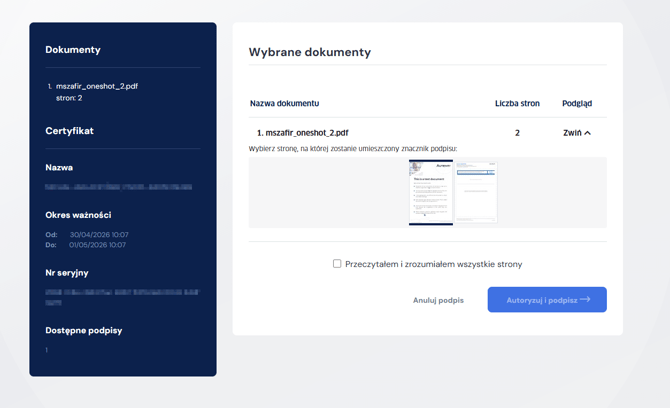Click the 'Certyfikat' sidebar heading
670x408 pixels.
tap(69, 131)
